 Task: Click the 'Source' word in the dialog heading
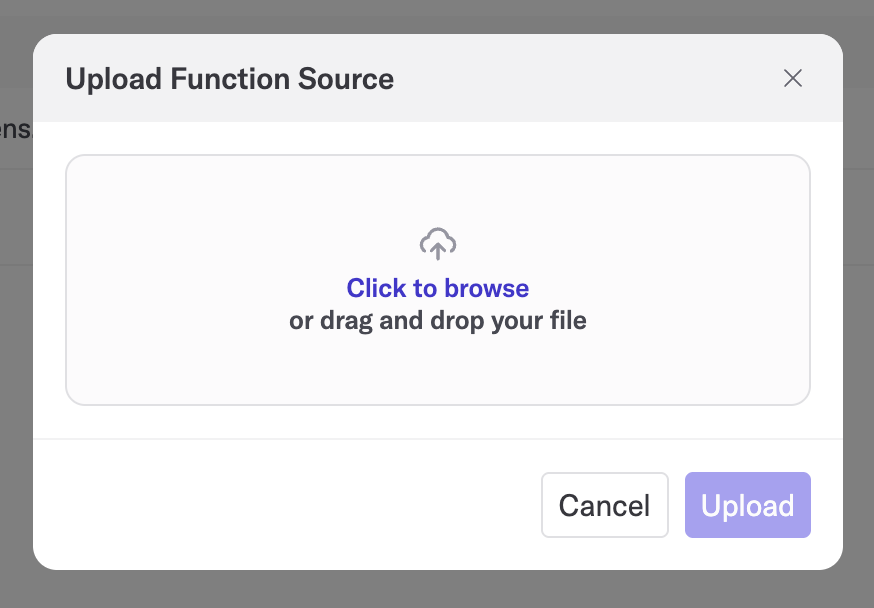tap(346, 79)
